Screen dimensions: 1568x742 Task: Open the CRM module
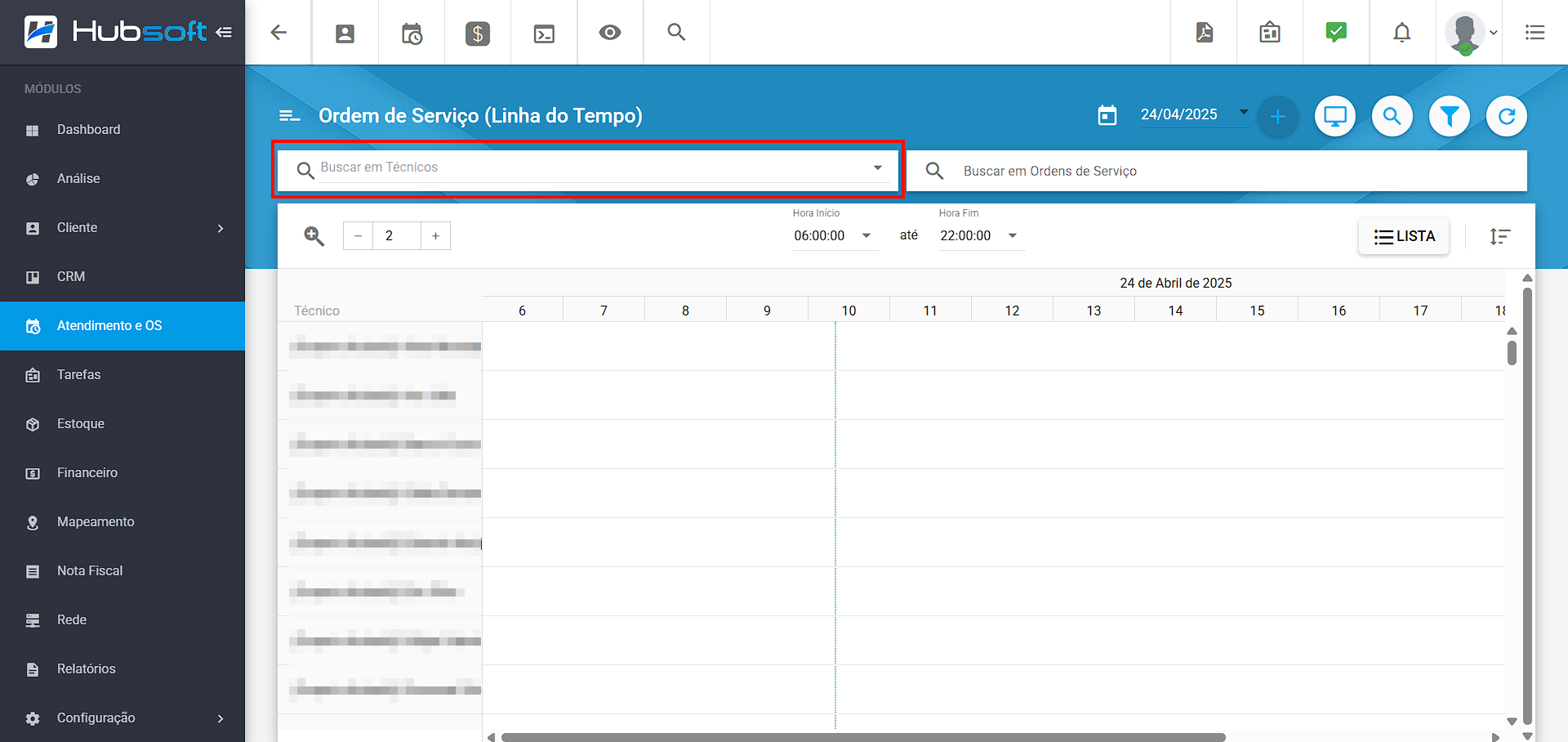pyautogui.click(x=122, y=277)
